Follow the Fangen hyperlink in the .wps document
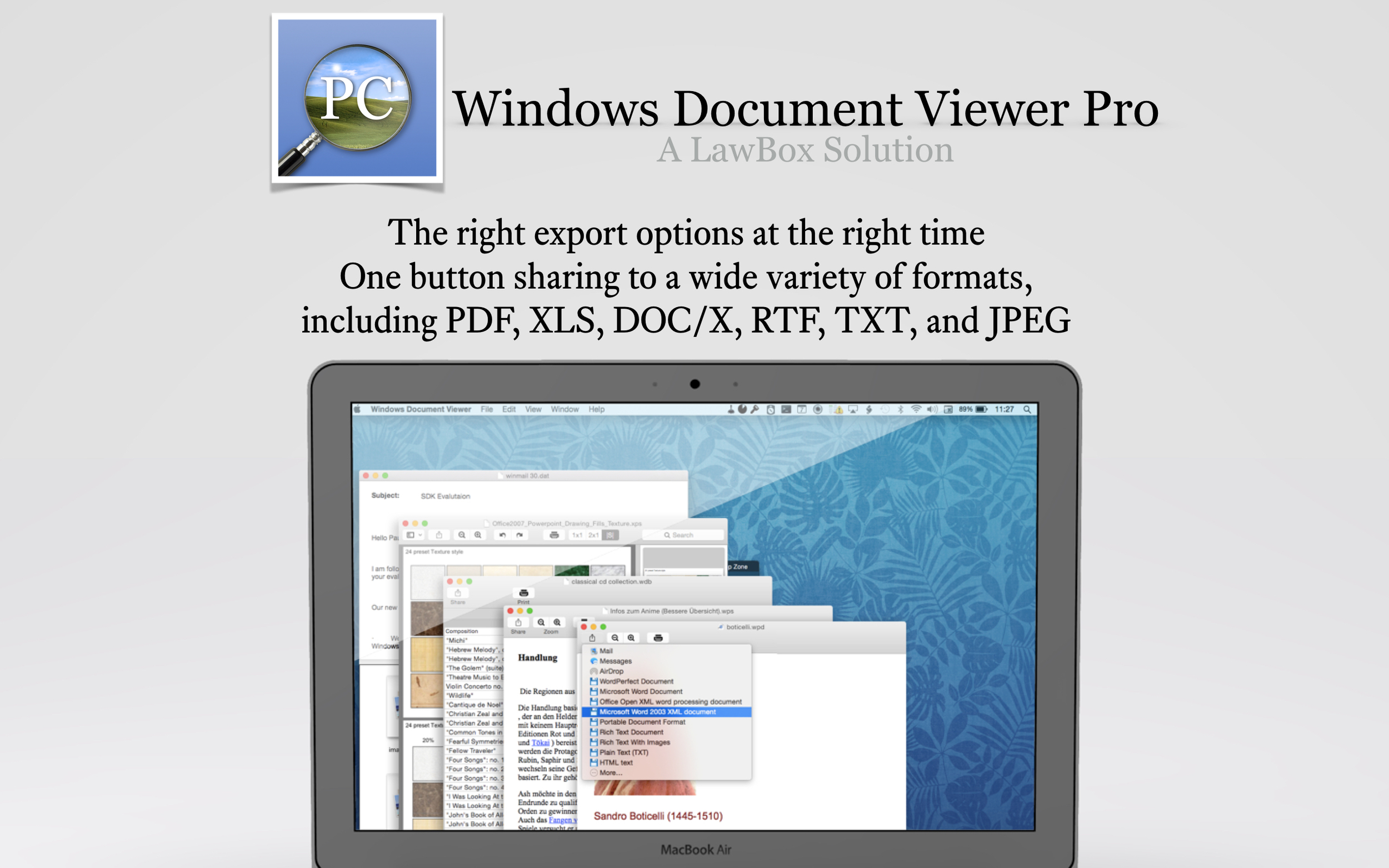Image resolution: width=1389 pixels, height=868 pixels. (562, 820)
